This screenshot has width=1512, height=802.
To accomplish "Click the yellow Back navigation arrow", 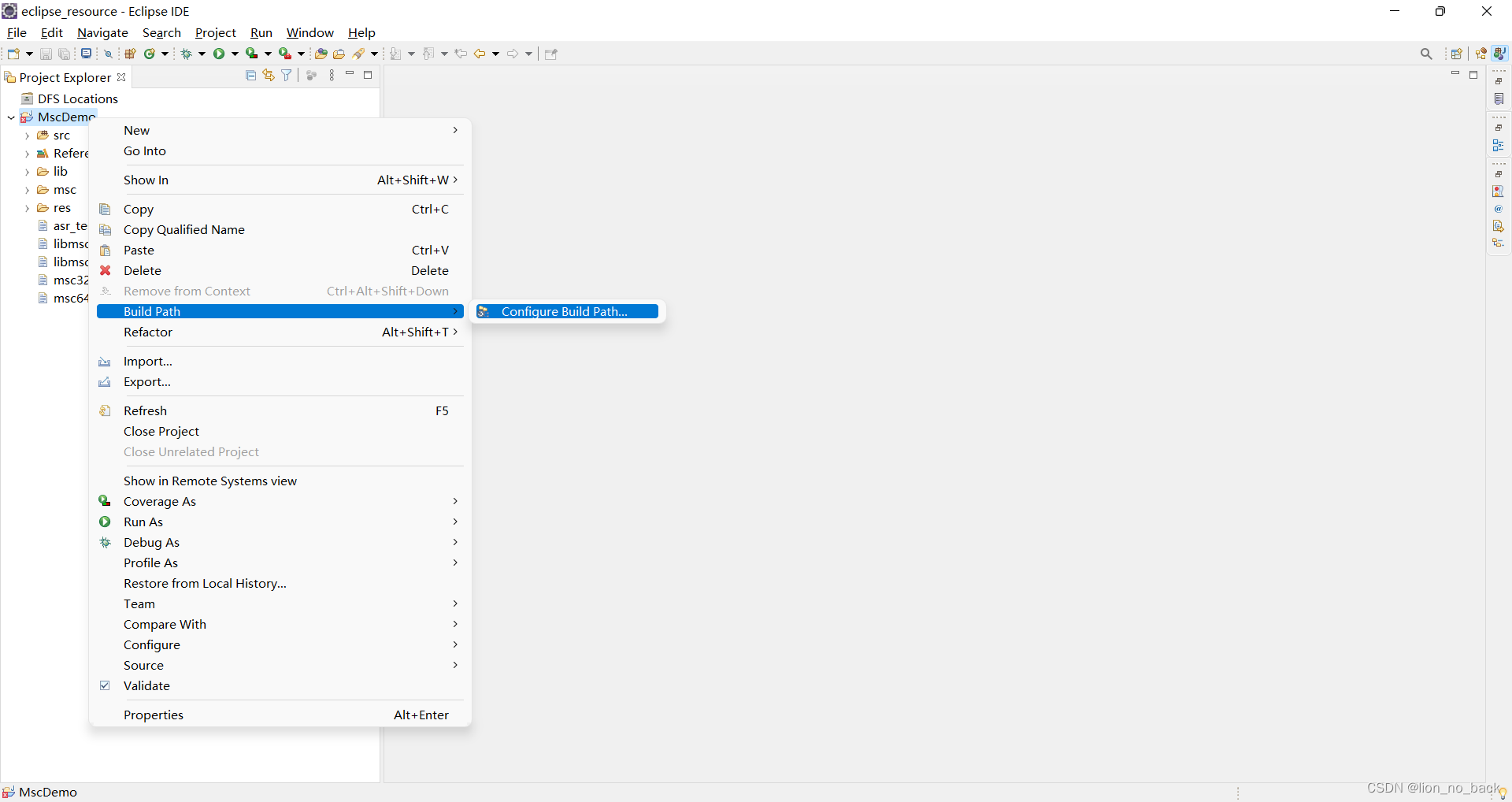I will pyautogui.click(x=480, y=54).
